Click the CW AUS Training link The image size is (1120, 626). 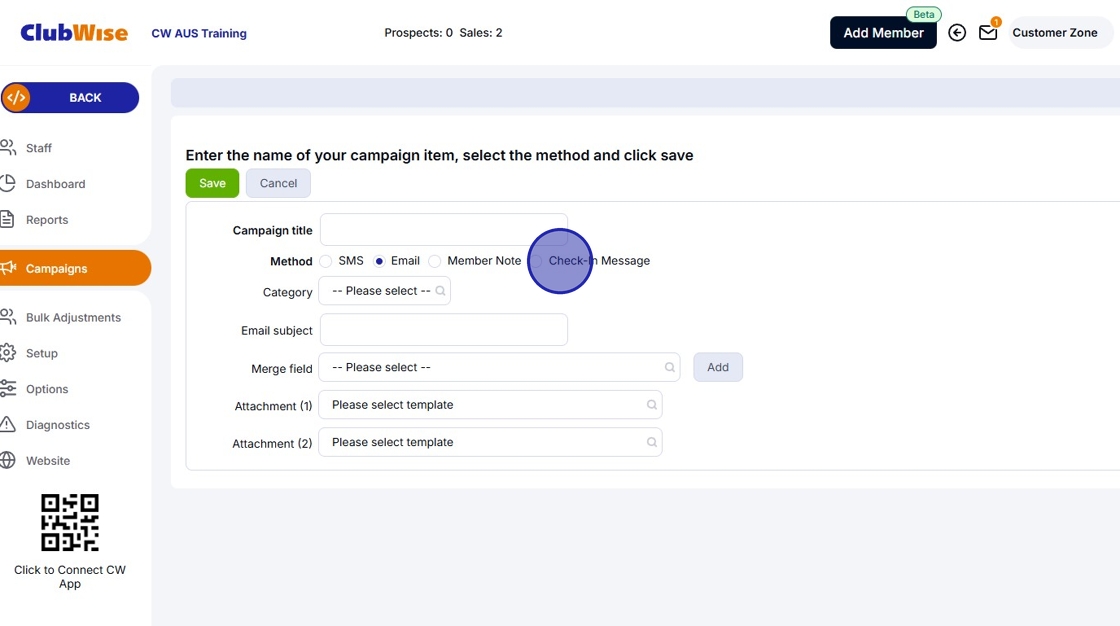[x=199, y=34]
